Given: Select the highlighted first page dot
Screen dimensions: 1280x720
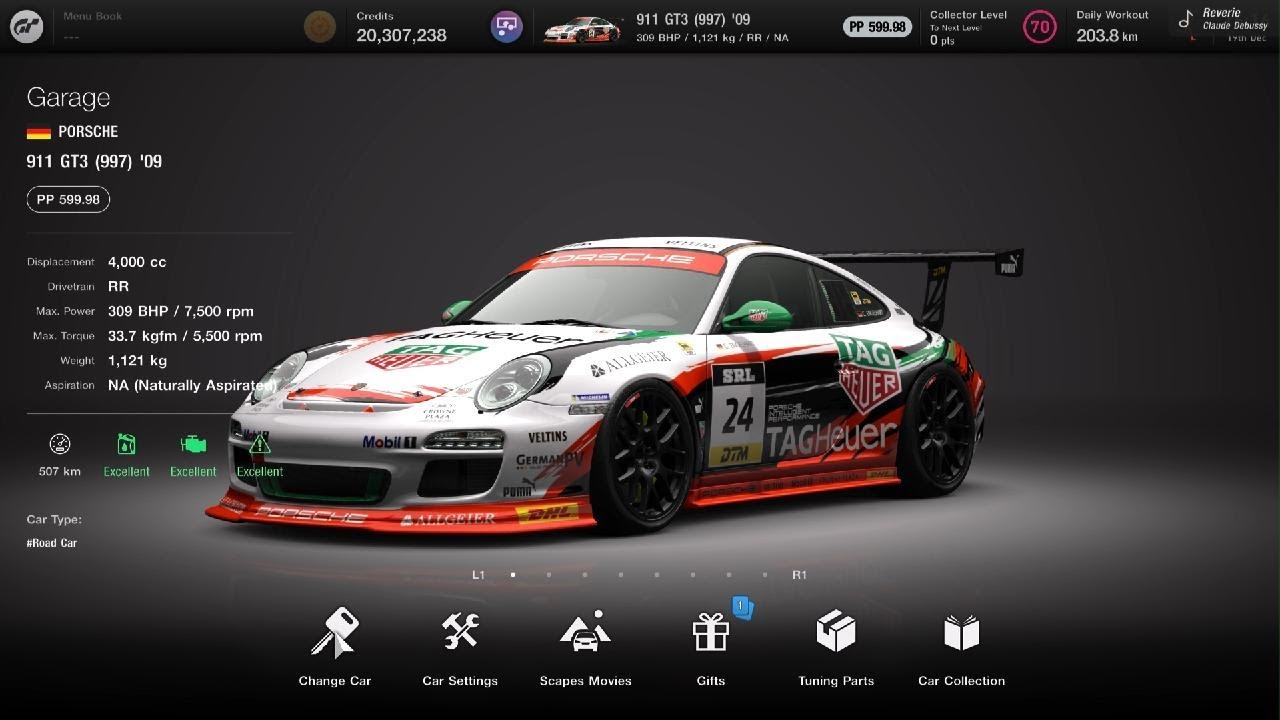Looking at the screenshot, I should click(513, 575).
